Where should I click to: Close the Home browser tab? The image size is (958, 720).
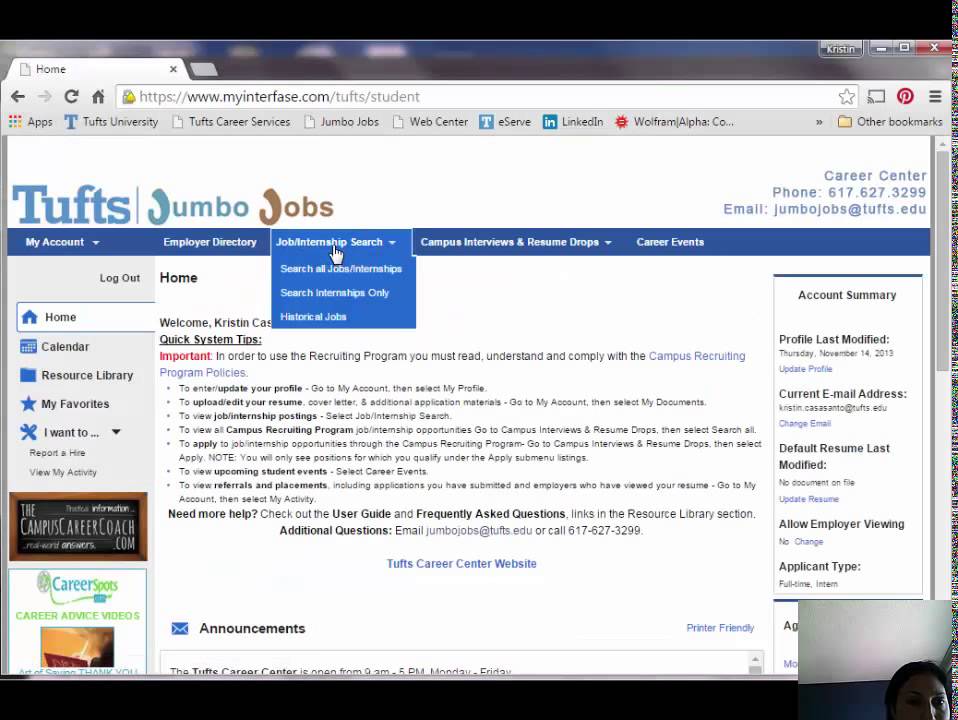tap(173, 69)
